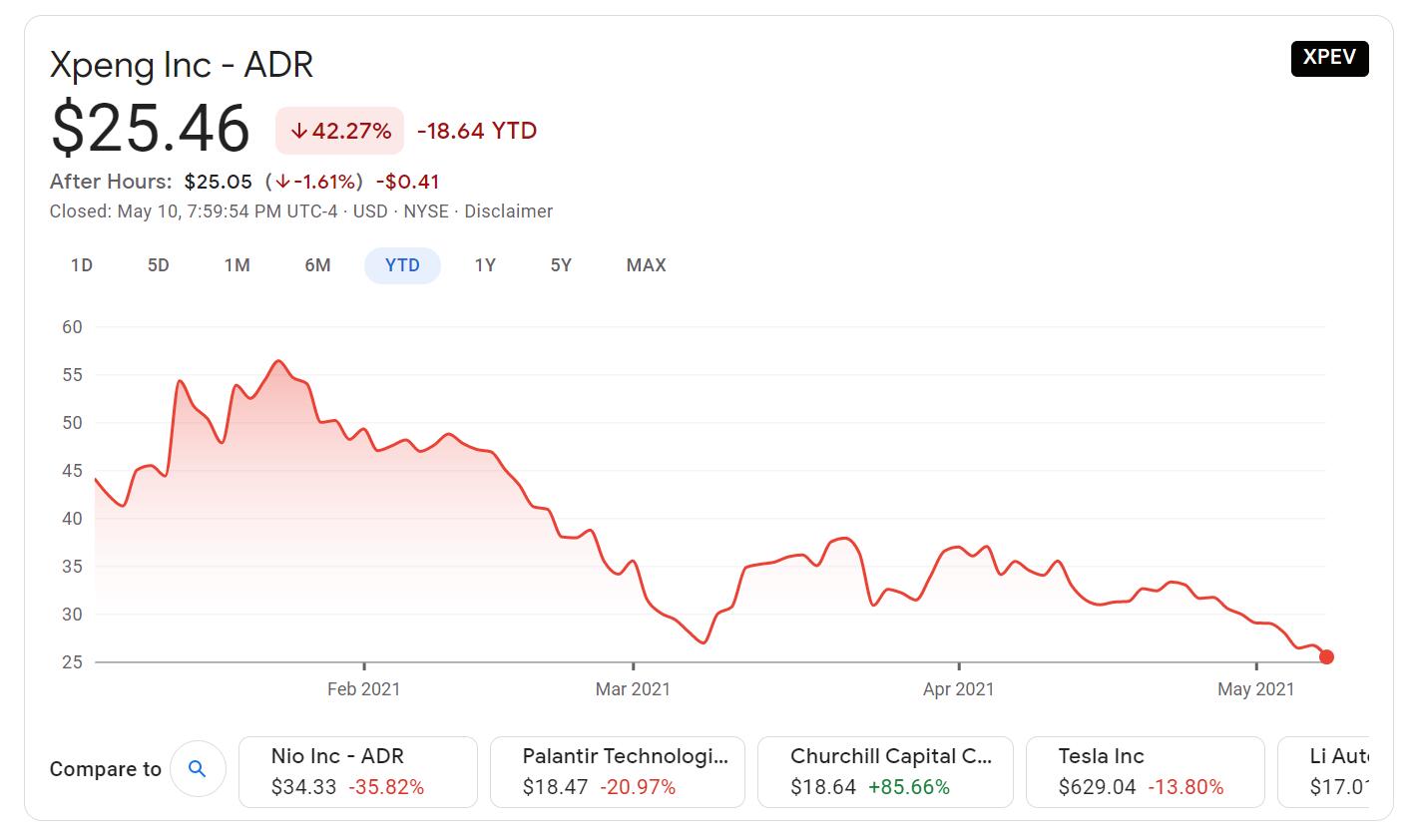Click the Xpeng Inc - ADR title
Screen dimensions: 1419x840
pyautogui.click(x=182, y=65)
